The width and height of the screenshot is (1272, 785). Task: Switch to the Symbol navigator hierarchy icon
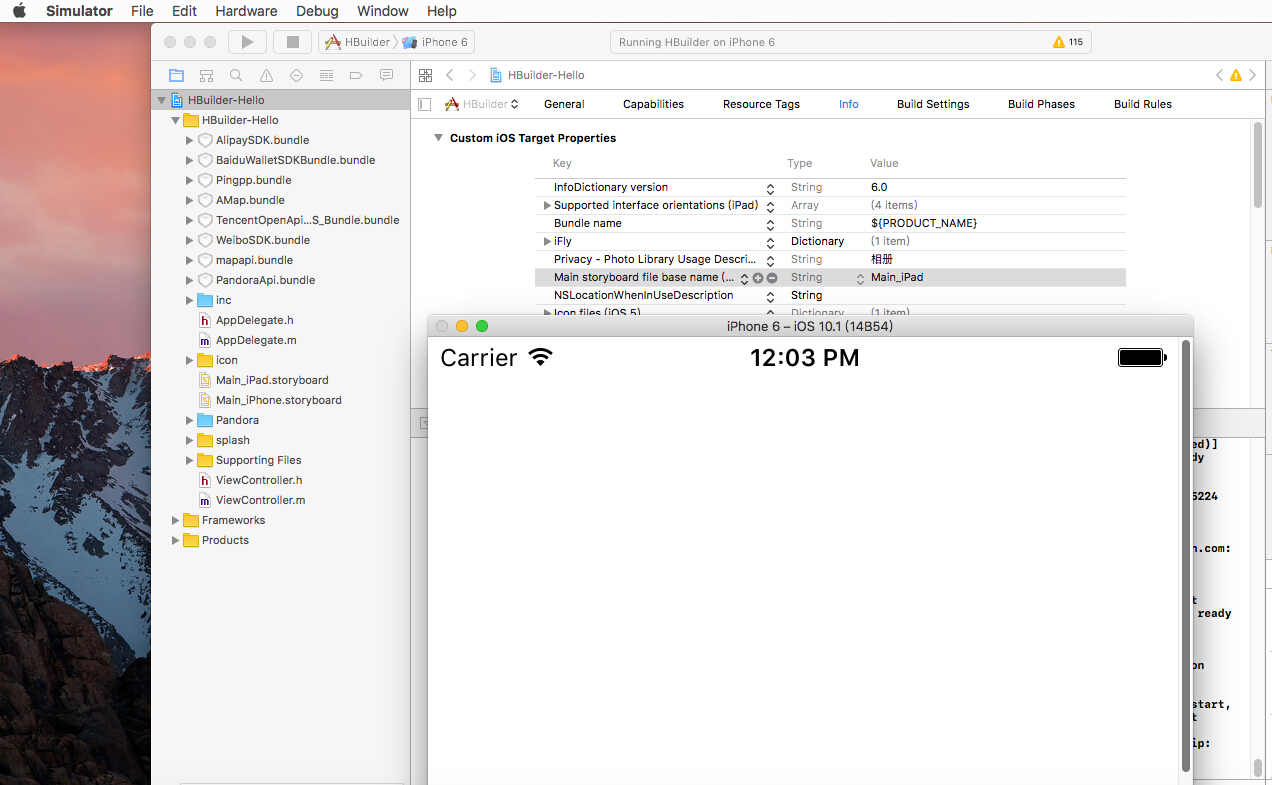(x=206, y=75)
